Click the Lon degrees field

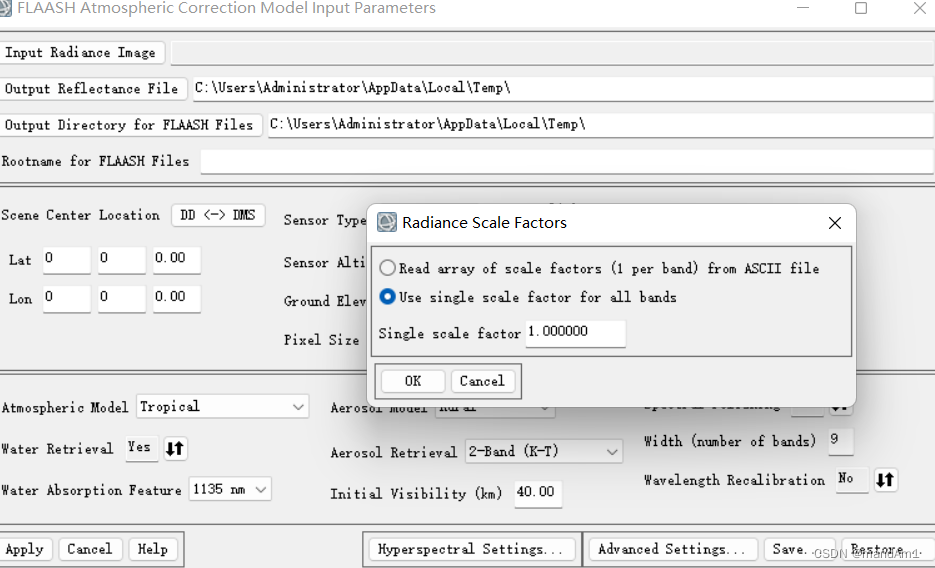(x=66, y=299)
